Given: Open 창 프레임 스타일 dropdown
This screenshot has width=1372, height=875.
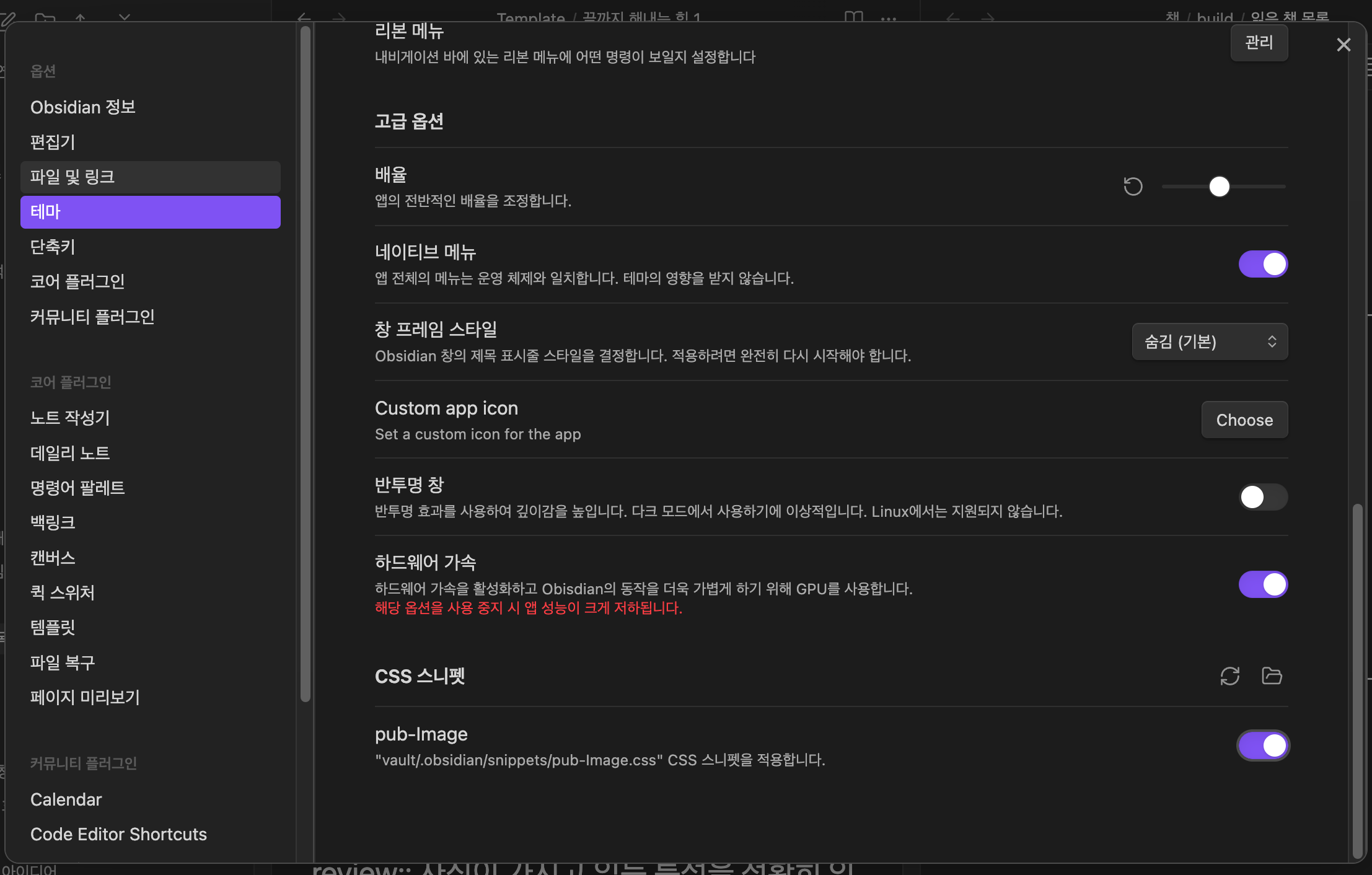Looking at the screenshot, I should 1210,341.
